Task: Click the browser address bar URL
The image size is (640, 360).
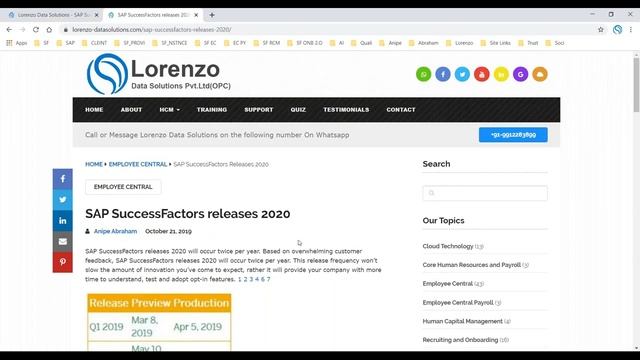Action: [x=151, y=29]
